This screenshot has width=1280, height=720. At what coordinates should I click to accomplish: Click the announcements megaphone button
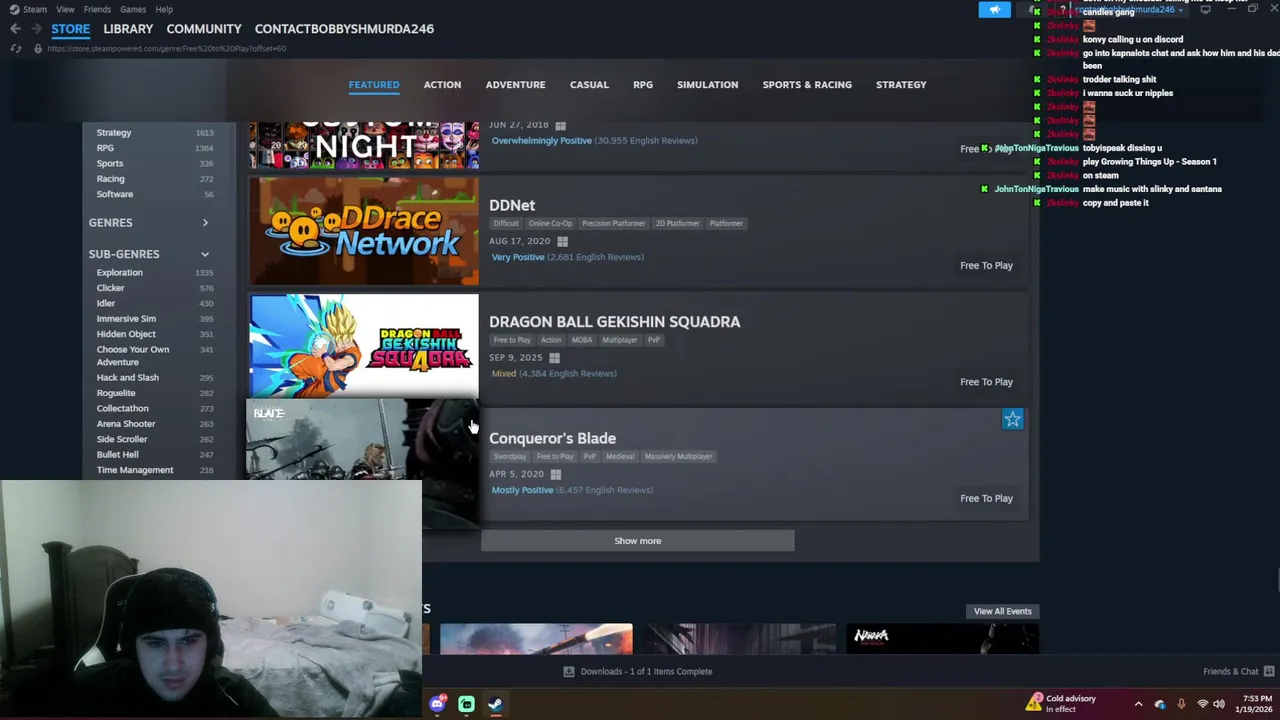[994, 10]
